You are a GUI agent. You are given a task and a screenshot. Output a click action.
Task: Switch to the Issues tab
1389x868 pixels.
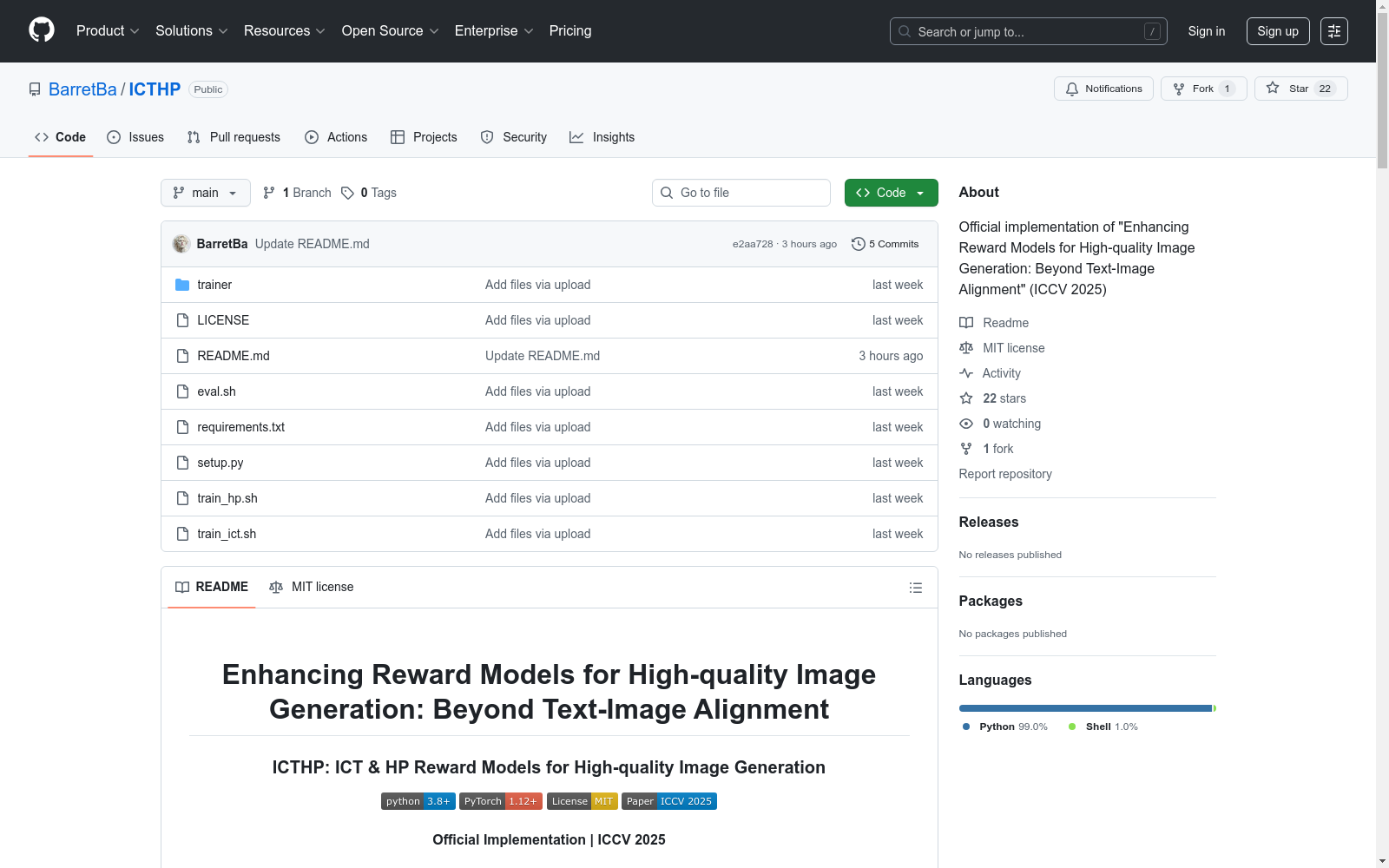click(x=135, y=137)
